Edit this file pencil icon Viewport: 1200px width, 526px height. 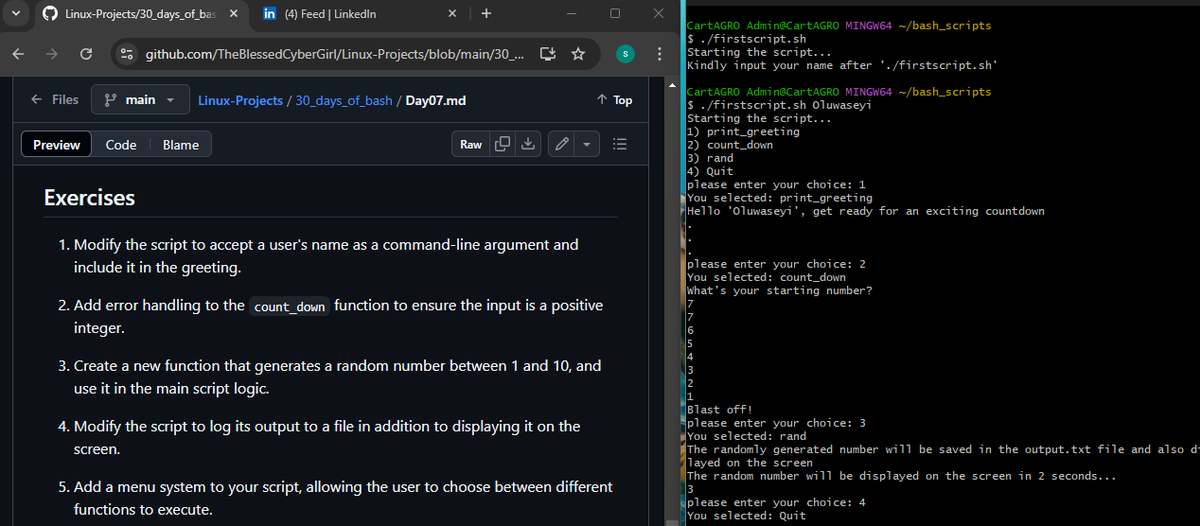pyautogui.click(x=561, y=145)
